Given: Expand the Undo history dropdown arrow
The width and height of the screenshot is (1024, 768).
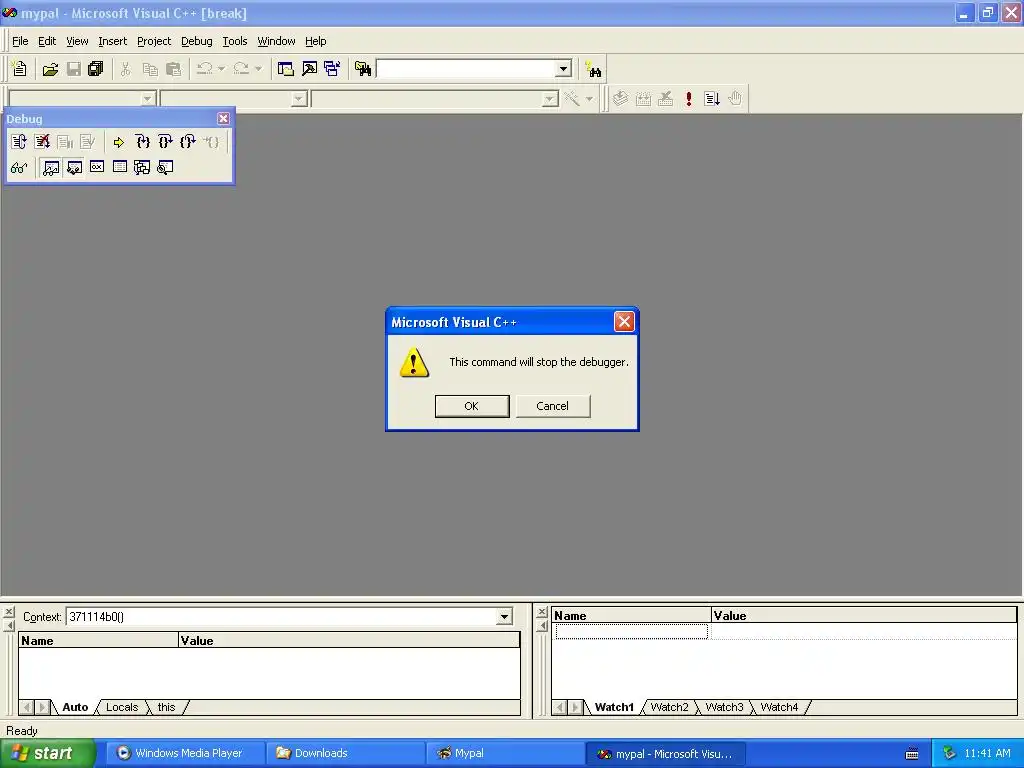Looking at the screenshot, I should click(x=221, y=69).
